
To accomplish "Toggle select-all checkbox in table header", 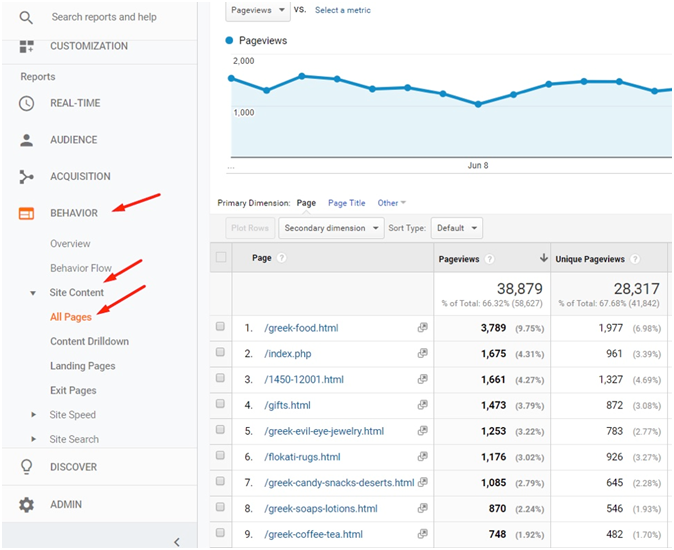I will point(221,258).
